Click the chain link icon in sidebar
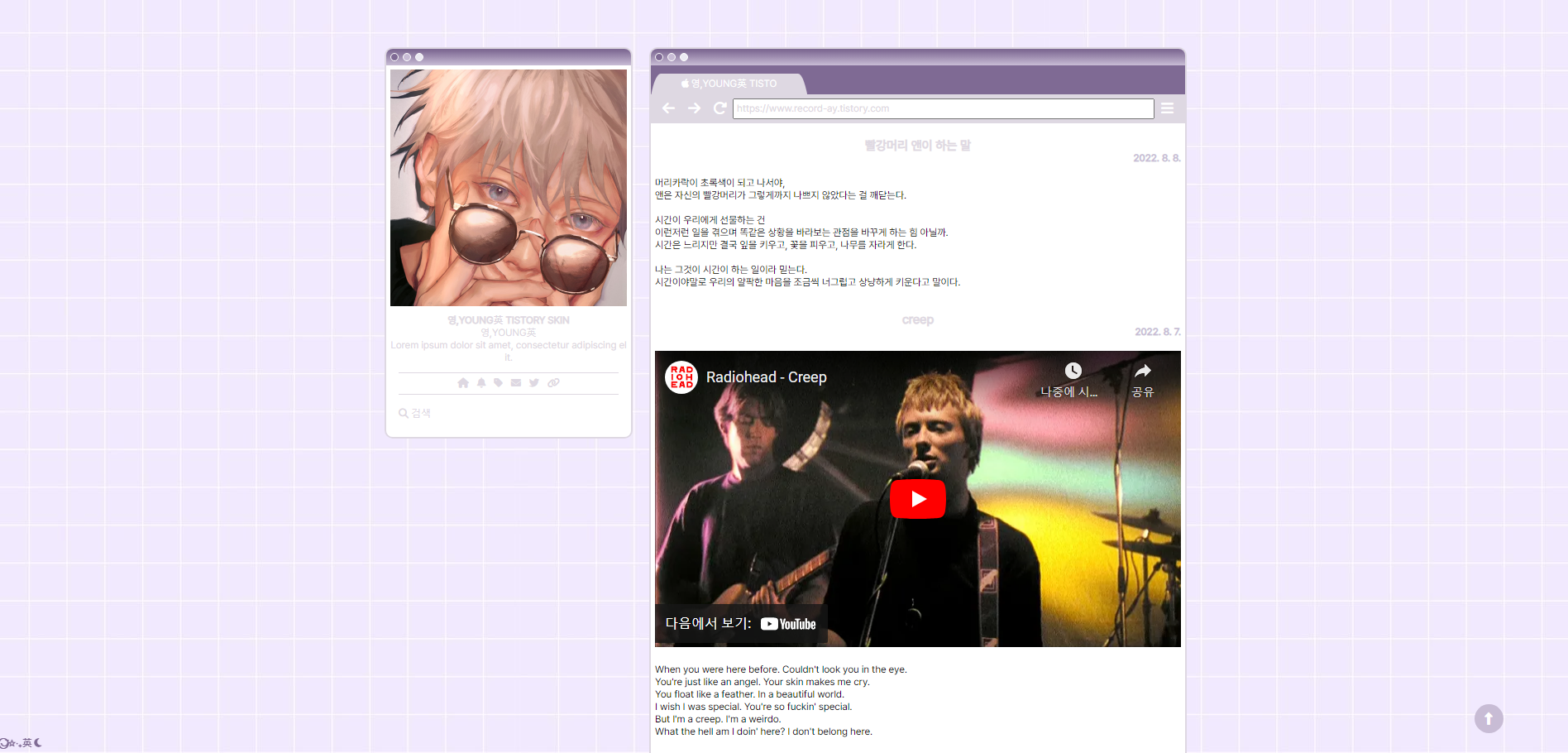1568x753 pixels. [553, 382]
